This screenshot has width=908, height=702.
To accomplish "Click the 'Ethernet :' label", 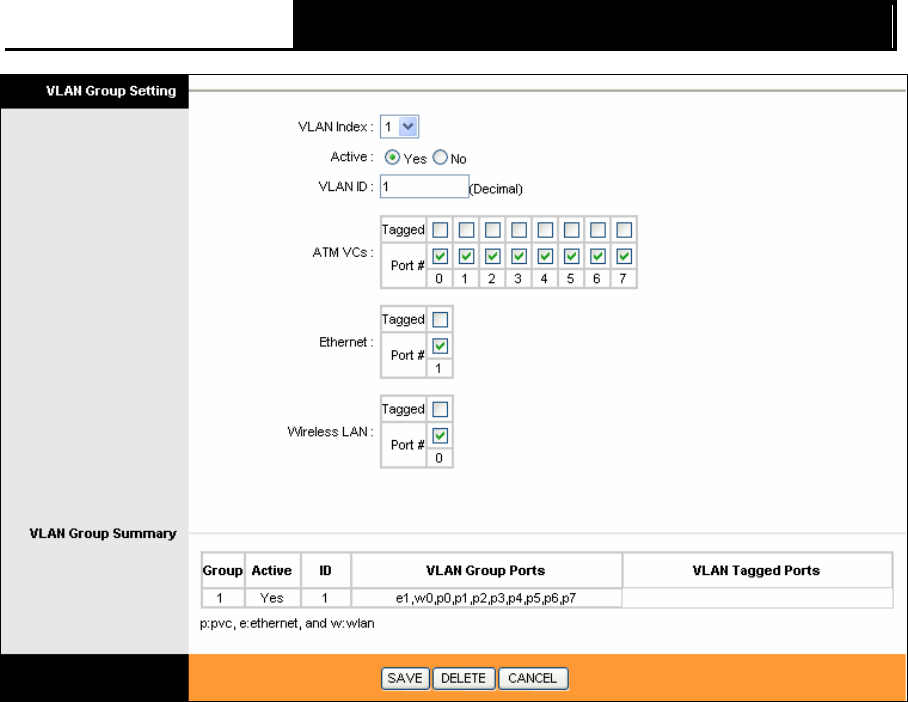I will click(x=346, y=342).
